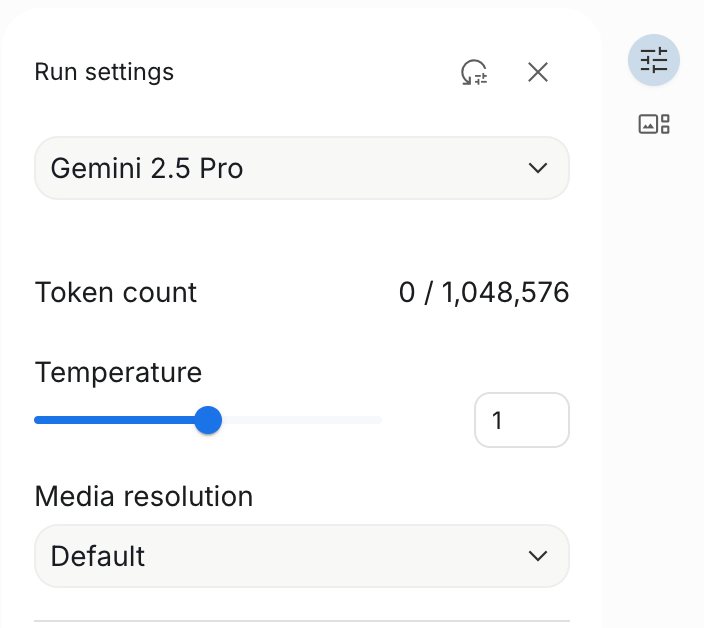This screenshot has width=704, height=628.
Task: Toggle the run settings sliders icon
Action: coord(654,60)
